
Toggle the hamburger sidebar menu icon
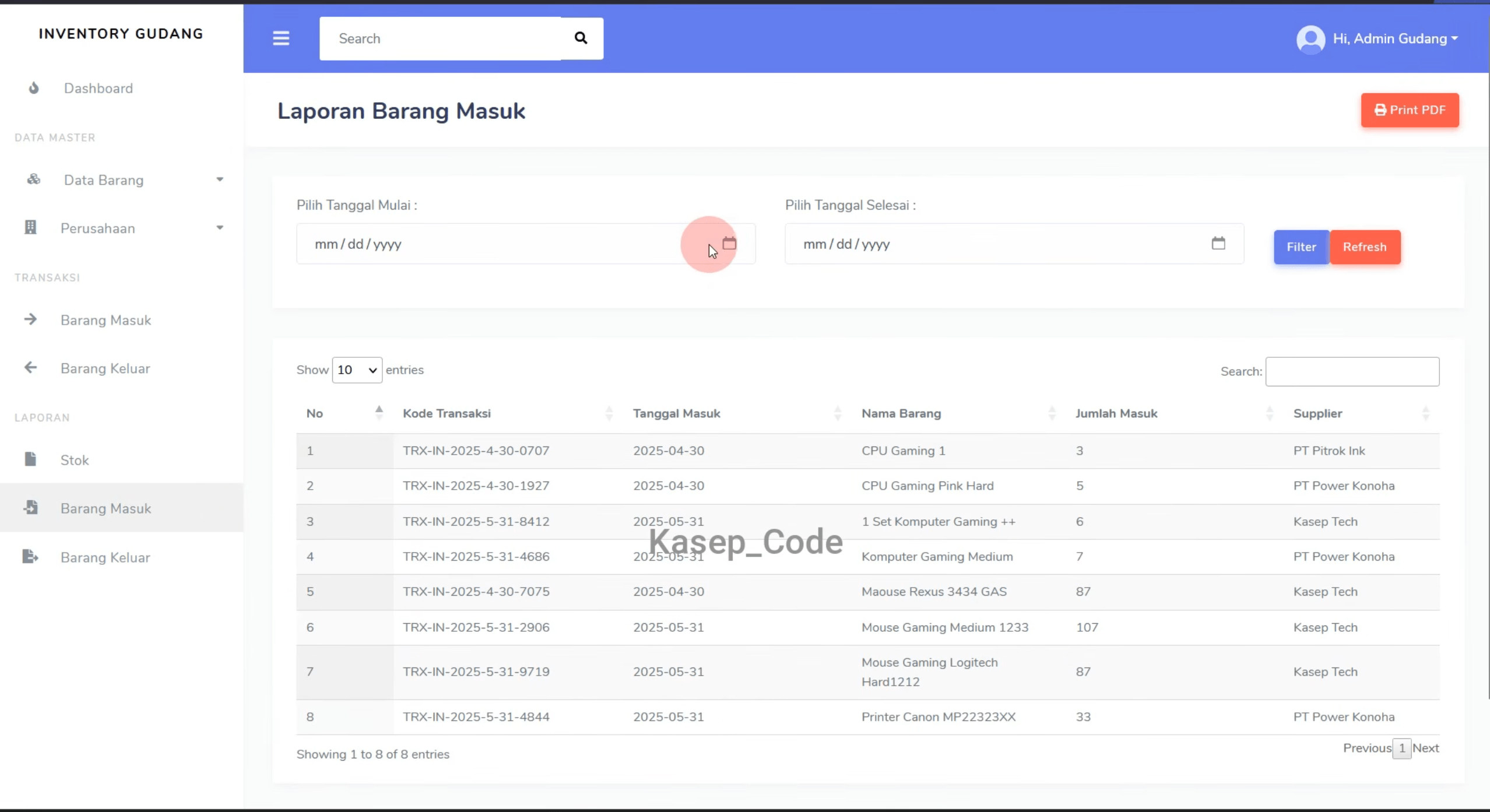pyautogui.click(x=281, y=38)
